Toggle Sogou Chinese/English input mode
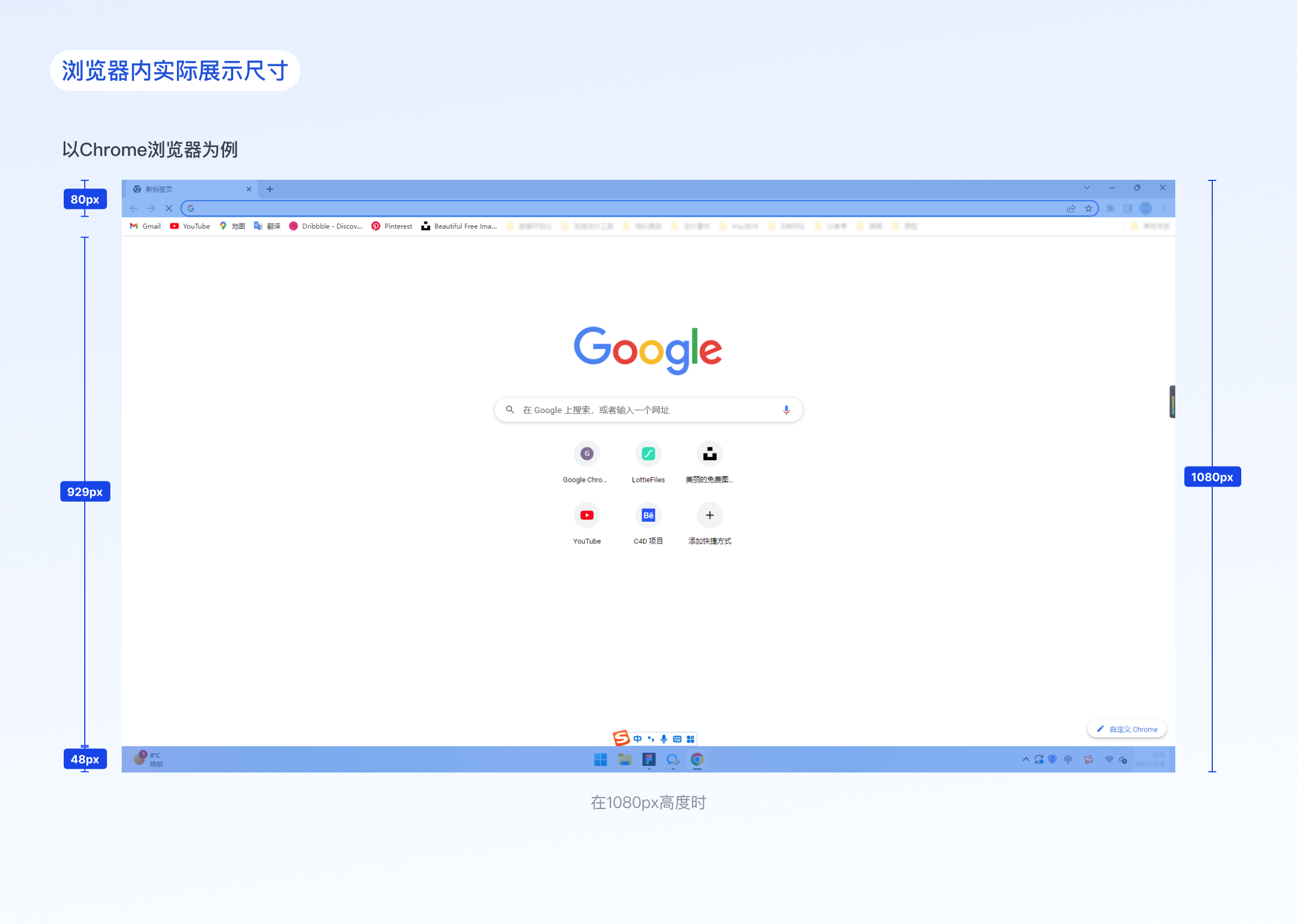Viewport: 1297px width, 924px height. pyautogui.click(x=637, y=739)
